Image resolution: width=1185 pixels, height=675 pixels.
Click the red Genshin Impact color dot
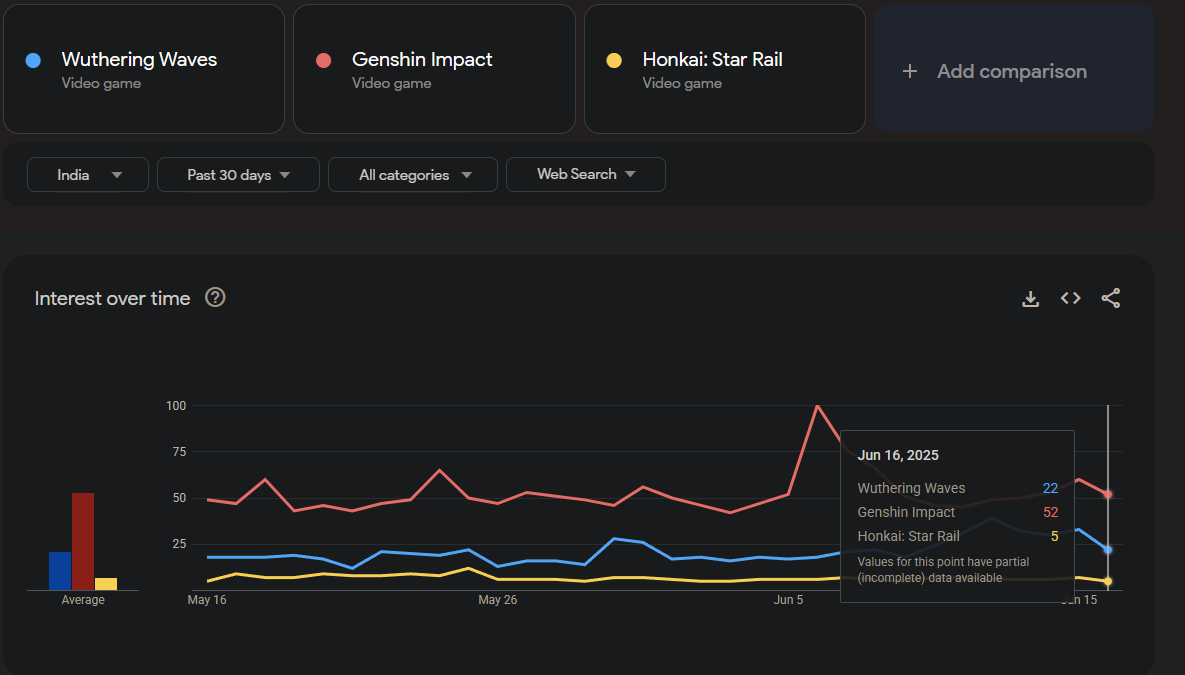(x=323, y=60)
